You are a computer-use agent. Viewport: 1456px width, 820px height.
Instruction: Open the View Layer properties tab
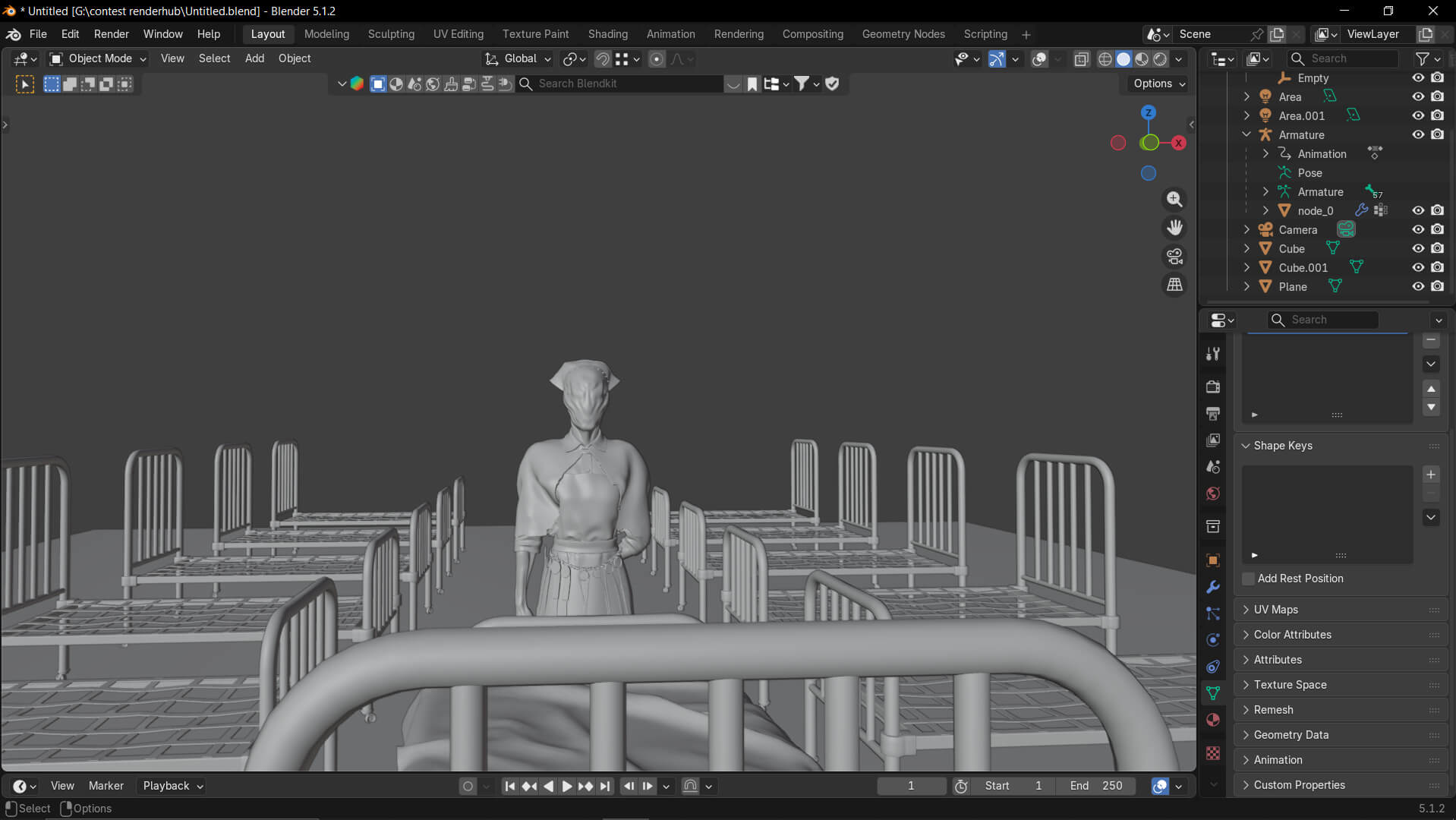coord(1213,440)
